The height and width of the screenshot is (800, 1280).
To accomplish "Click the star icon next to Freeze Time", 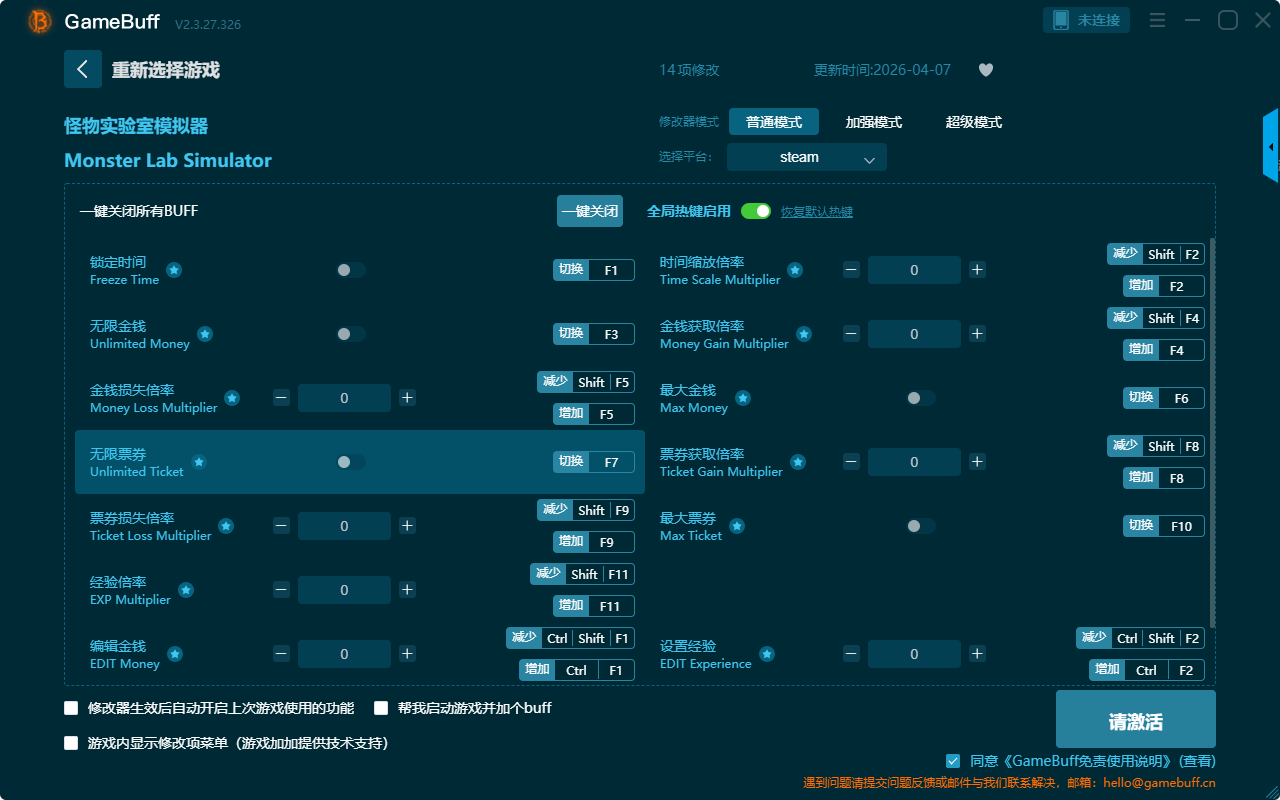I will tap(174, 270).
